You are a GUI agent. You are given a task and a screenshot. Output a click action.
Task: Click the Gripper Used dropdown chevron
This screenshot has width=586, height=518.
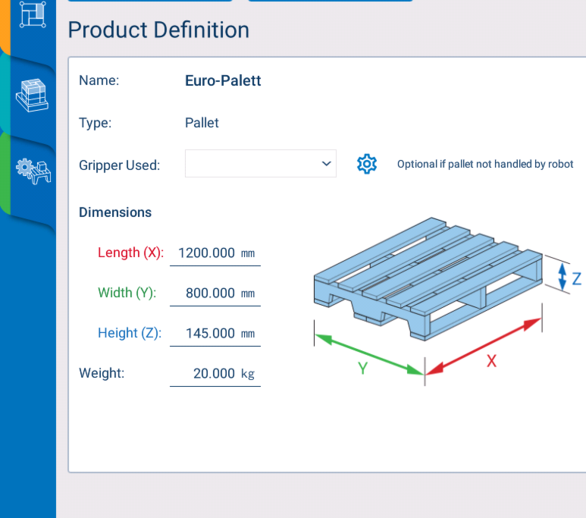coord(326,164)
